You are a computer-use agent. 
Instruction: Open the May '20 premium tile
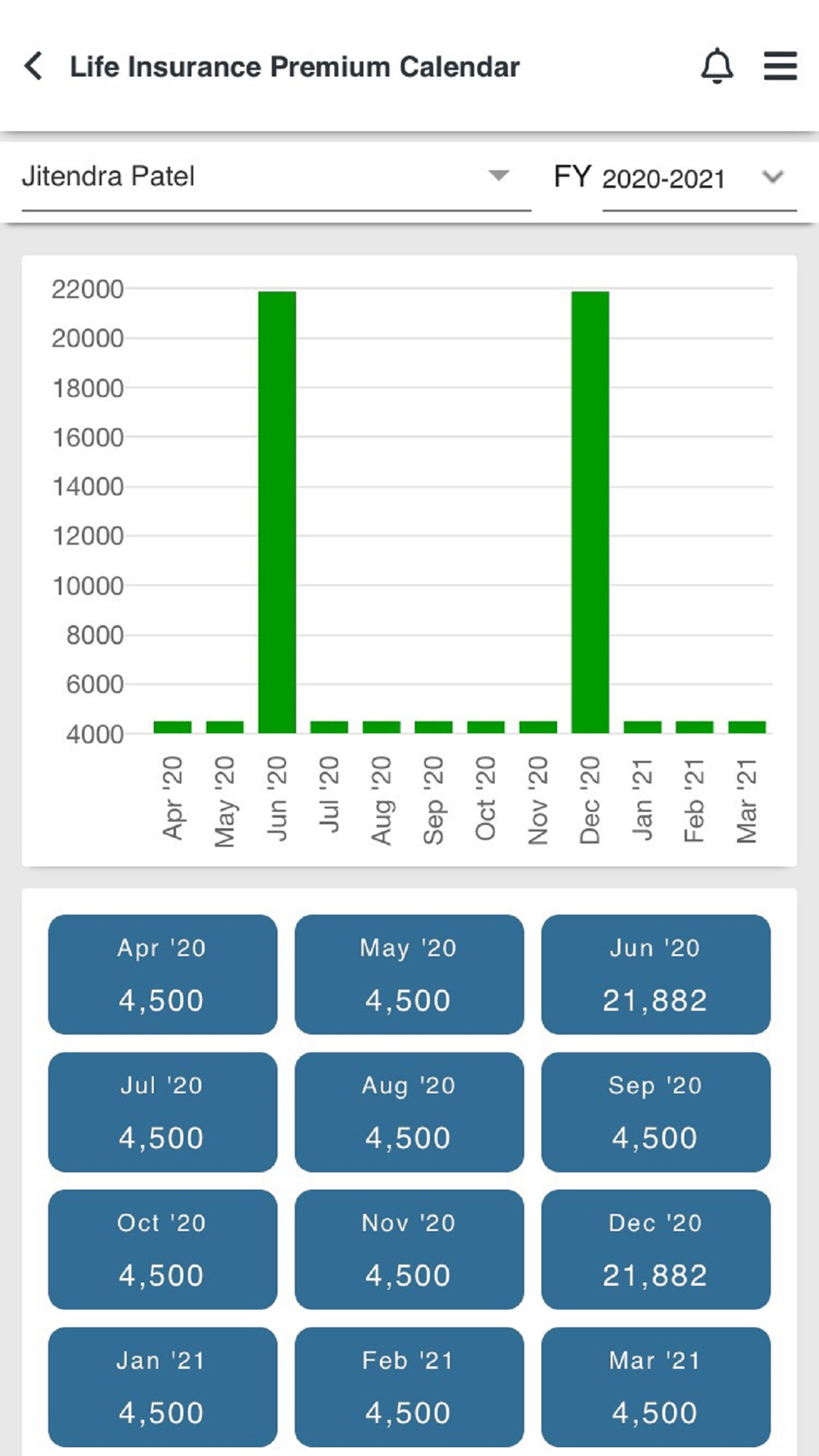(409, 974)
